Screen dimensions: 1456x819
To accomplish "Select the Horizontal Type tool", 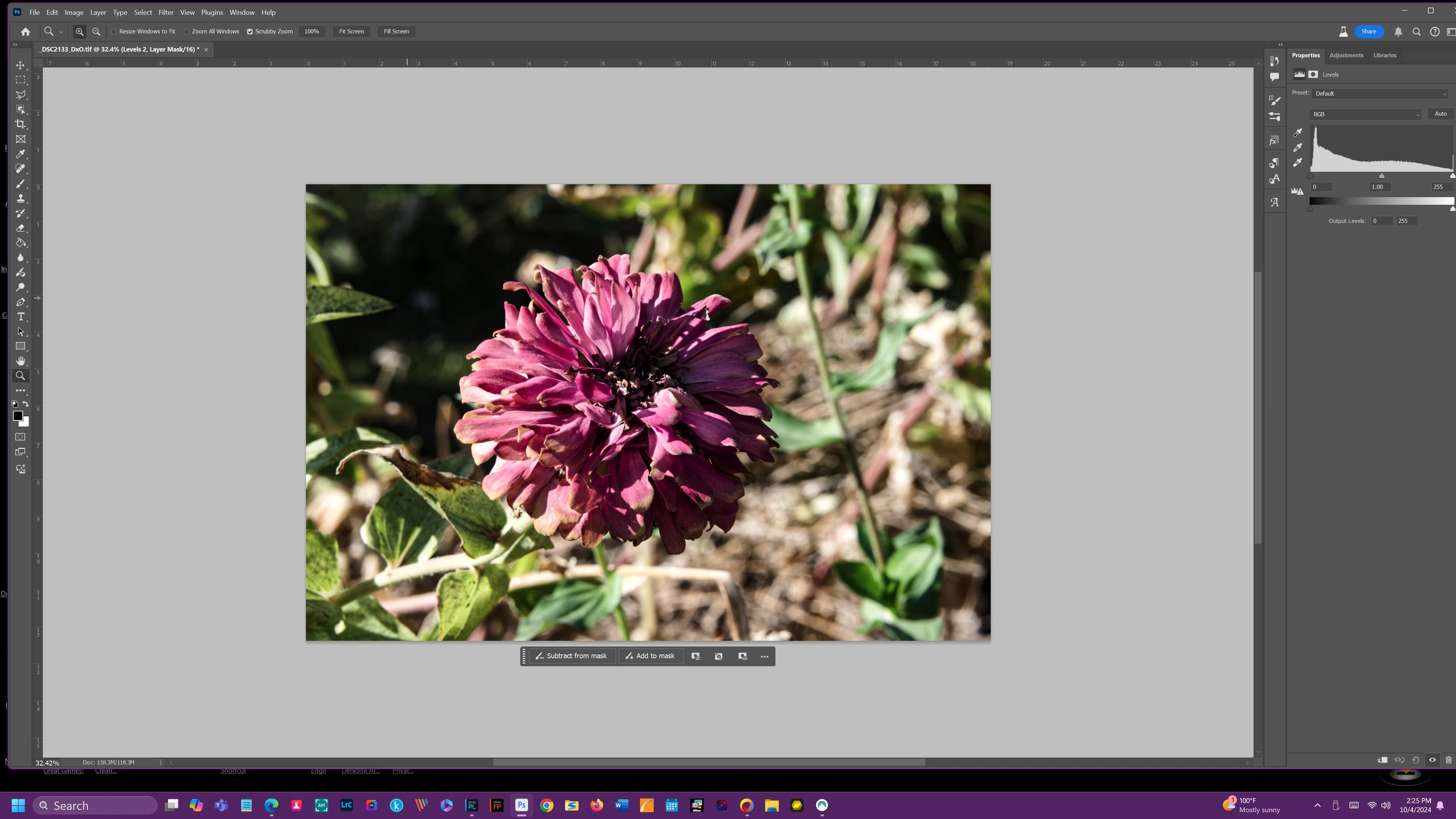I will 20,317.
